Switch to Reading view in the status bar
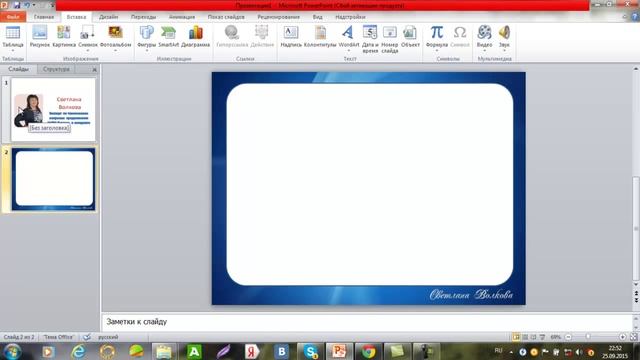Screen dimensions: 640x360 tap(533, 337)
